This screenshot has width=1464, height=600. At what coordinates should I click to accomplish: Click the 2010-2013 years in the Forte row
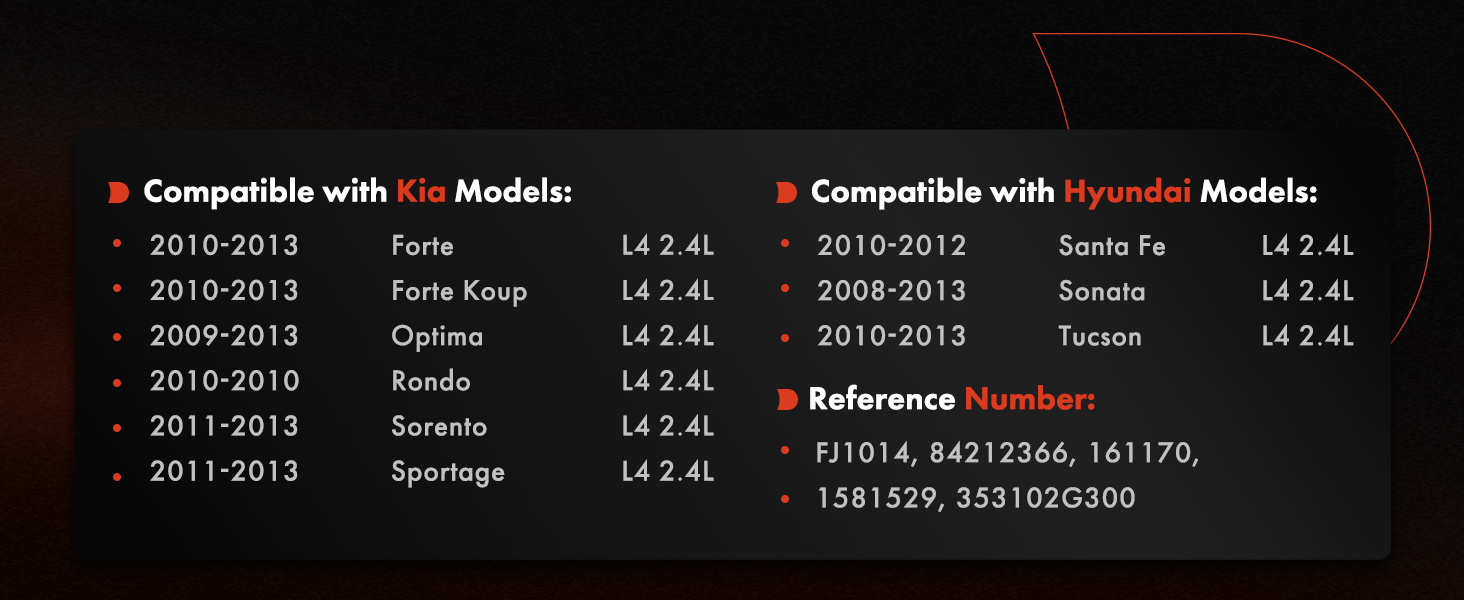click(224, 246)
